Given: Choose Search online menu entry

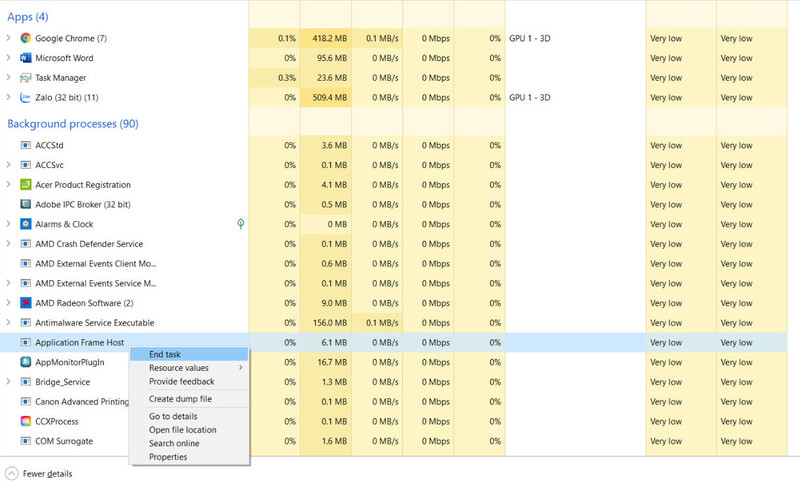Looking at the screenshot, I should click(x=189, y=443).
